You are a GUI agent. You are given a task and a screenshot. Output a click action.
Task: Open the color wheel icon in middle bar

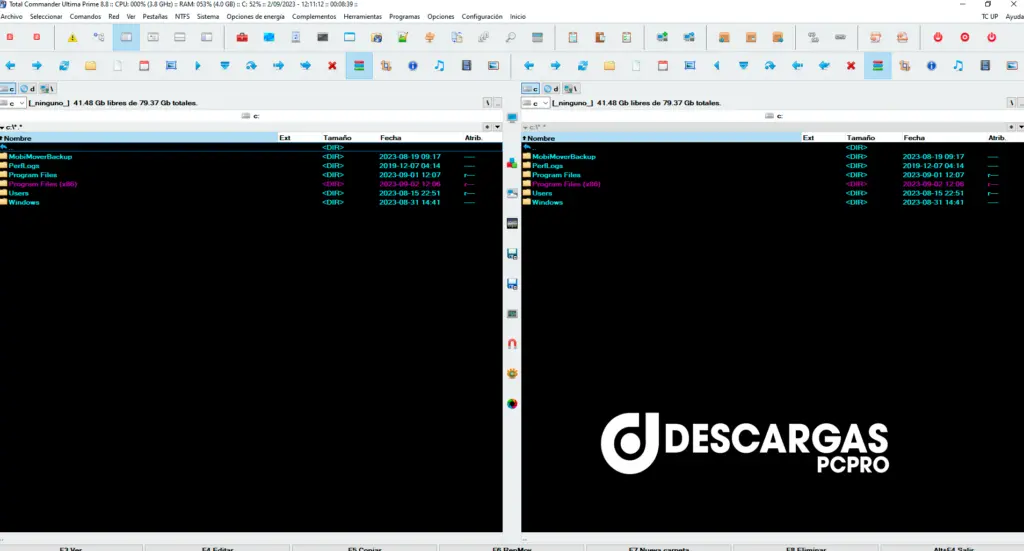click(512, 403)
